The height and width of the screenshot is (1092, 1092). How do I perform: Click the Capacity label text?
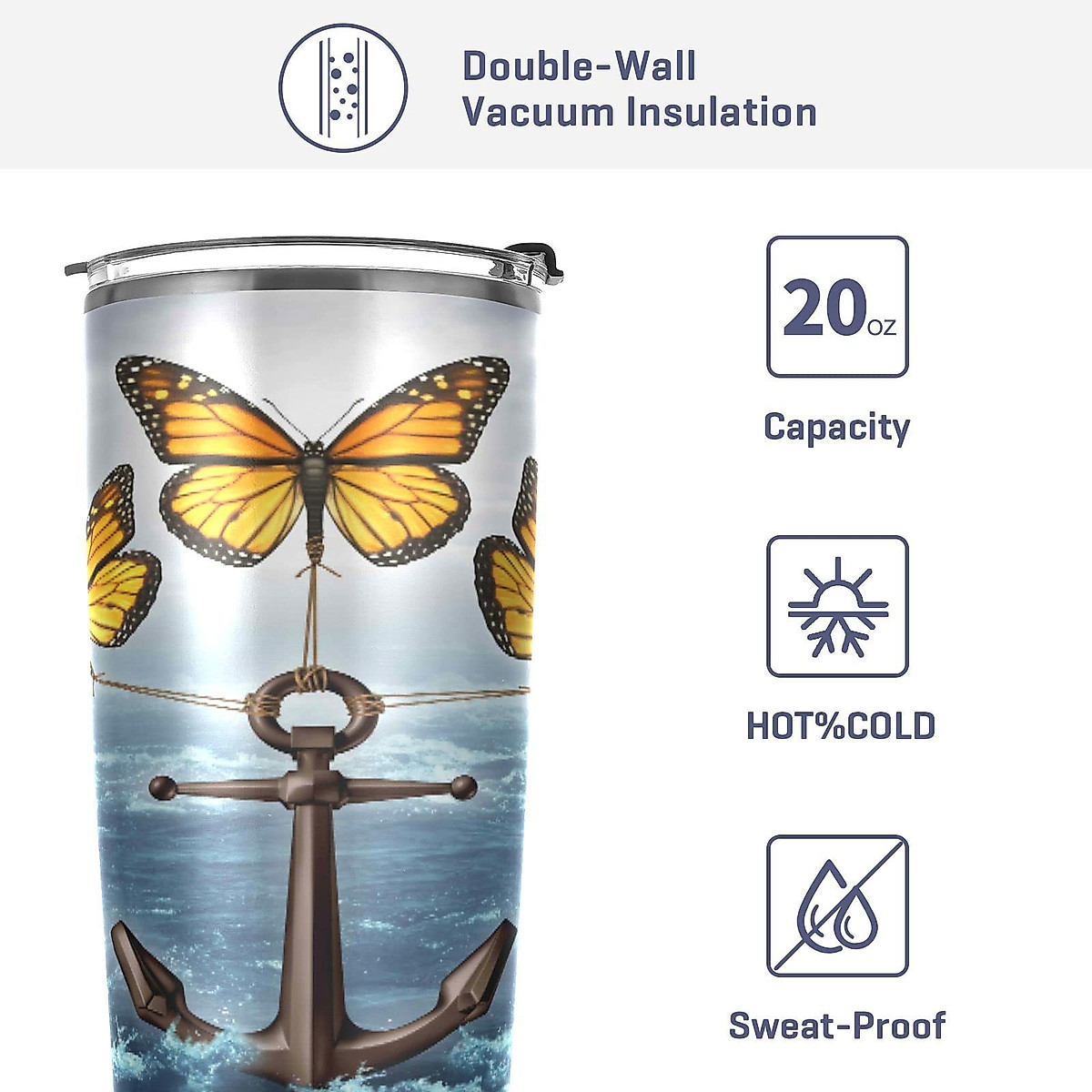pos(837,427)
